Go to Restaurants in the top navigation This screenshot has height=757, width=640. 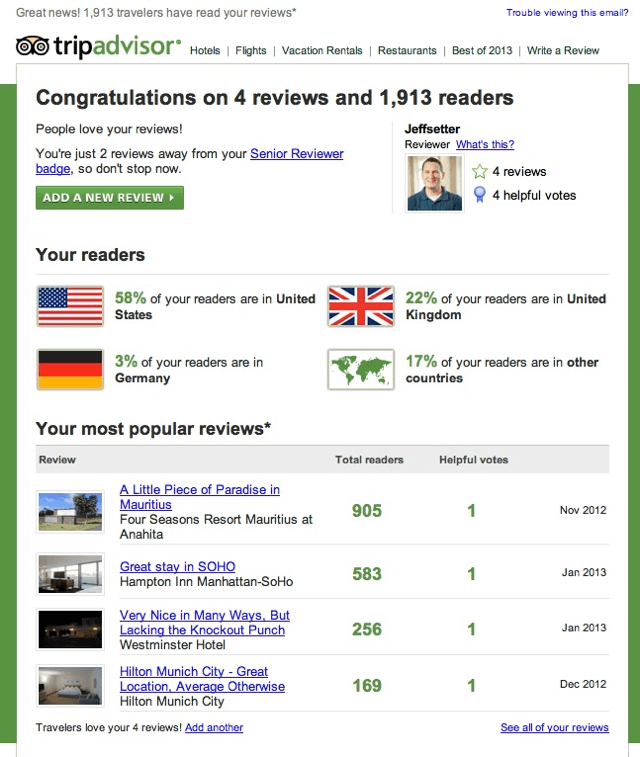[x=407, y=51]
